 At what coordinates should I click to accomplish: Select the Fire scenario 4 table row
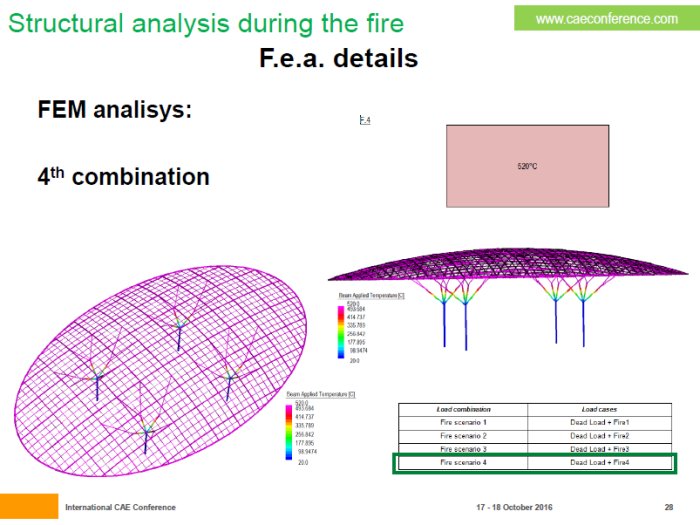tap(534, 463)
